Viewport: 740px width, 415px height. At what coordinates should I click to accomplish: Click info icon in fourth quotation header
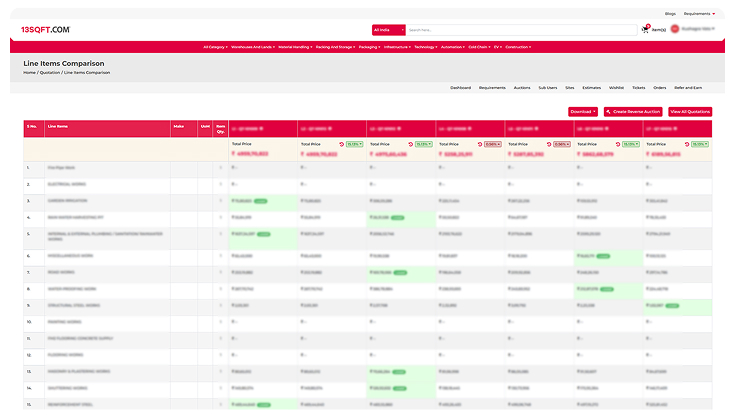pyautogui.click(x=468, y=129)
